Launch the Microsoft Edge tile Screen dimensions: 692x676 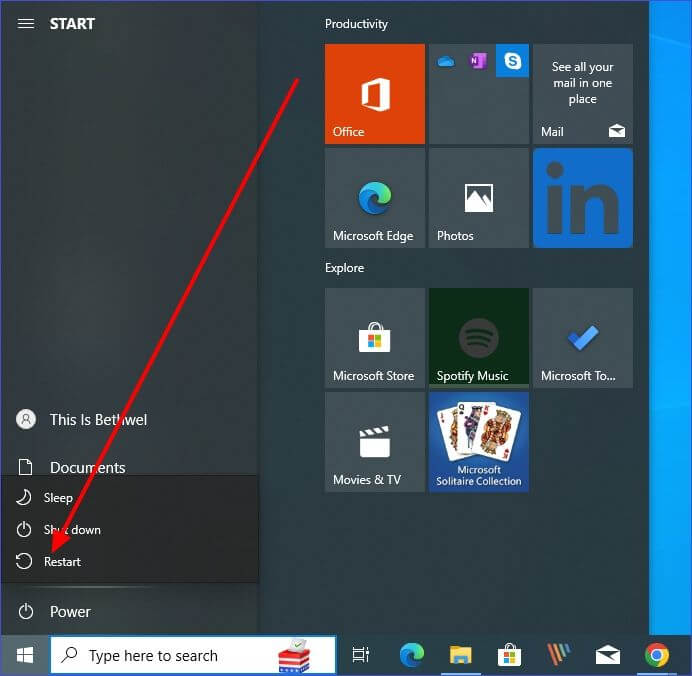pyautogui.click(x=375, y=198)
